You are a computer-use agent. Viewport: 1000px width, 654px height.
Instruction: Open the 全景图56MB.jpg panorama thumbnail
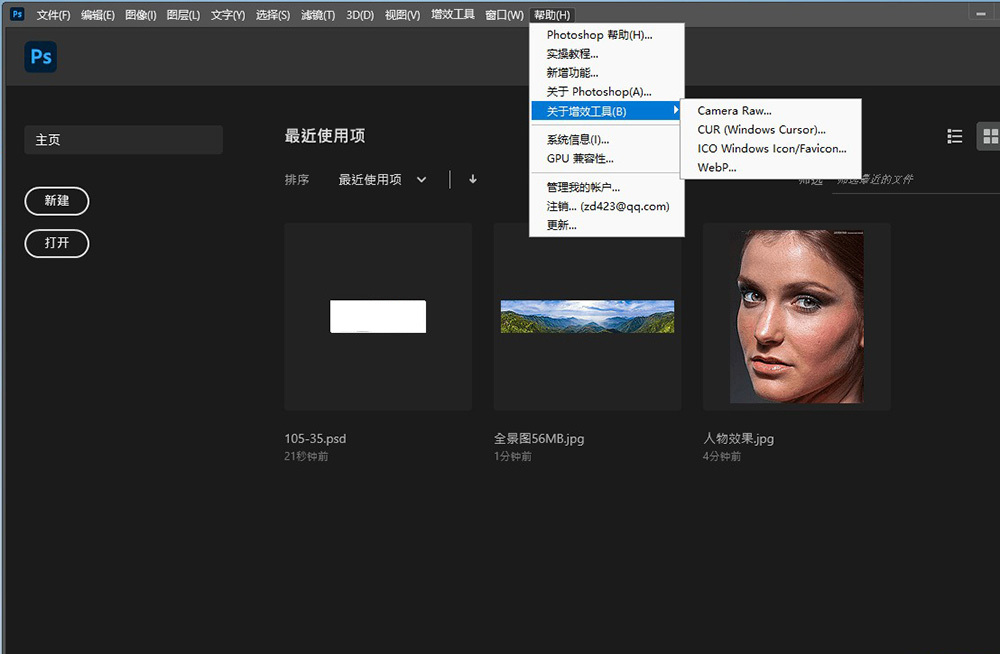point(587,316)
